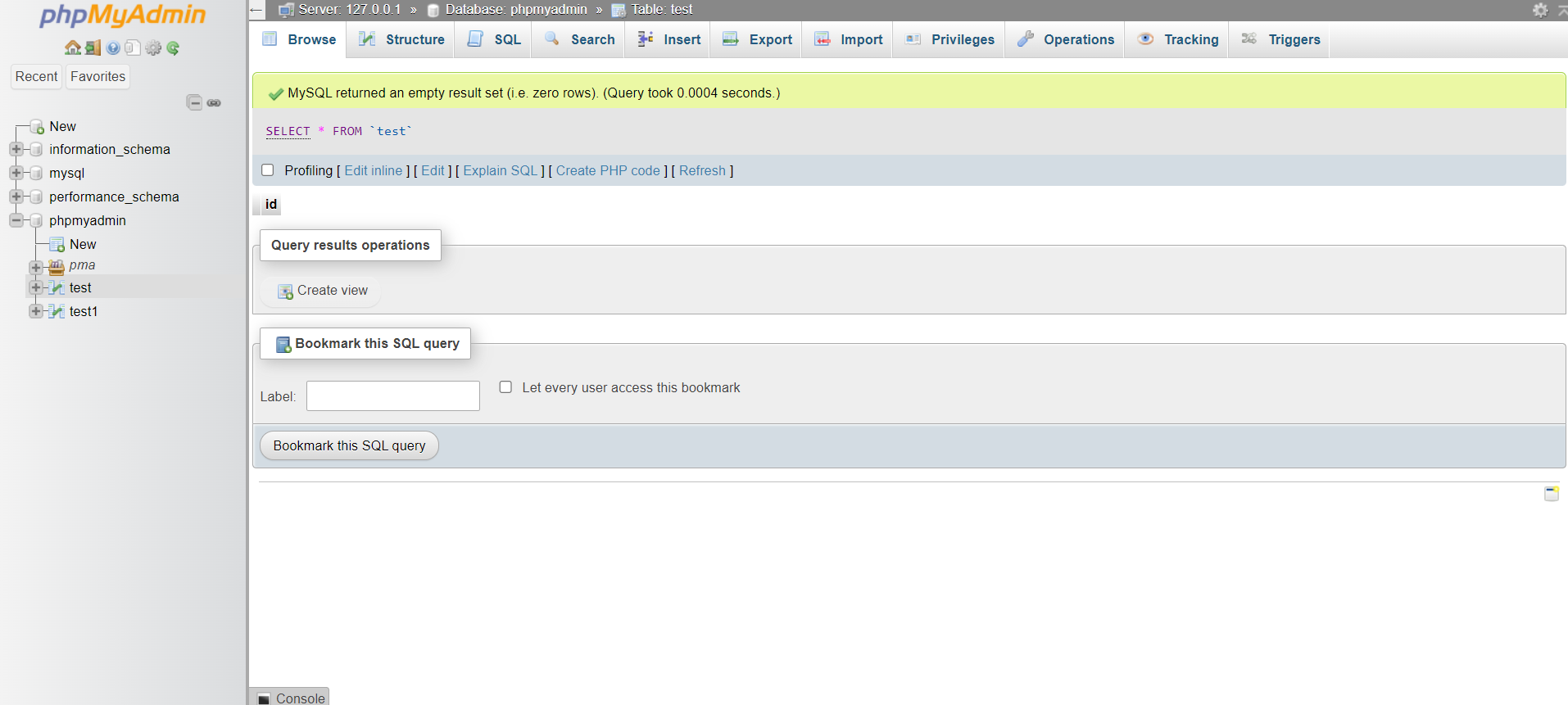Expand the mysql database node

[x=16, y=173]
